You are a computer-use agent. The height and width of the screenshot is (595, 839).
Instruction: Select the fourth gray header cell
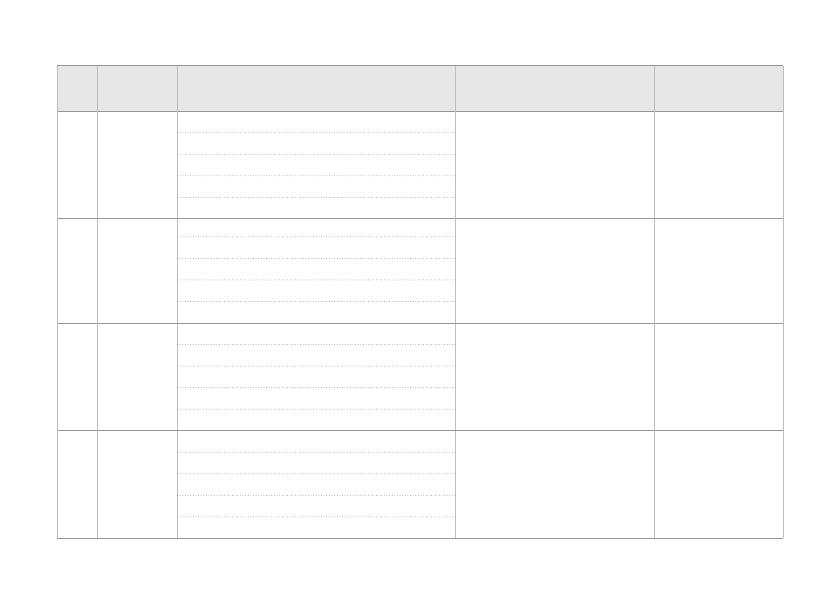pos(555,89)
